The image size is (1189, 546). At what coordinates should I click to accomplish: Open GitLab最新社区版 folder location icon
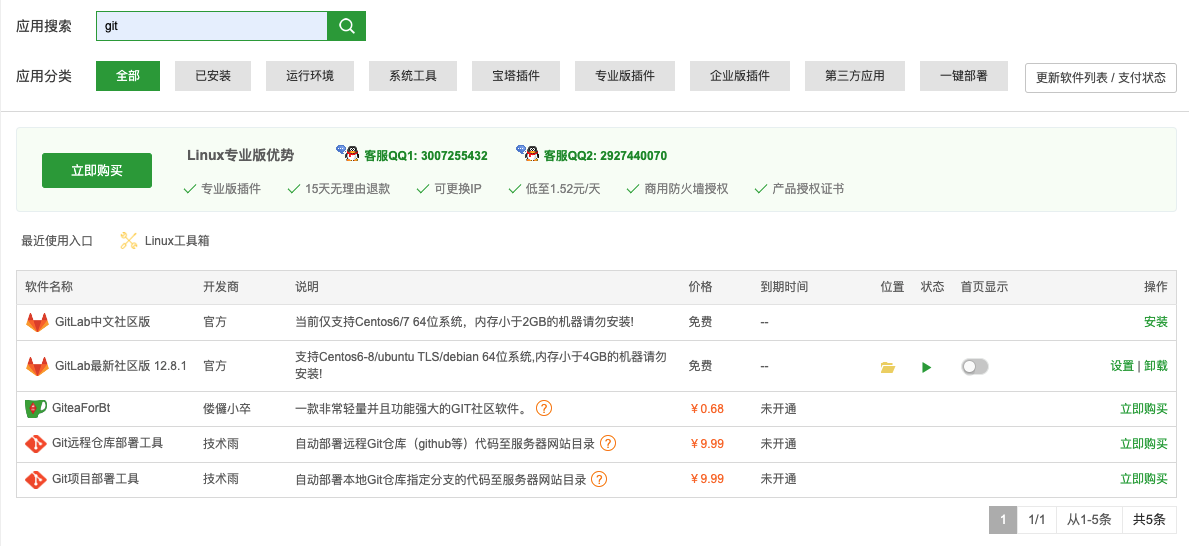coord(888,368)
